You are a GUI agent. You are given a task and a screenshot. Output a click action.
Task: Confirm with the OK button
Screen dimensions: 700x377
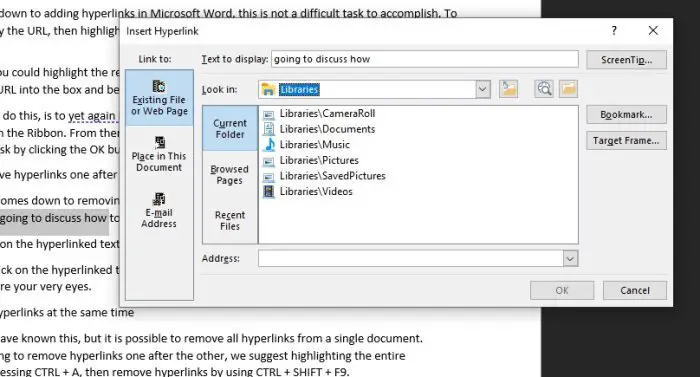click(x=562, y=290)
